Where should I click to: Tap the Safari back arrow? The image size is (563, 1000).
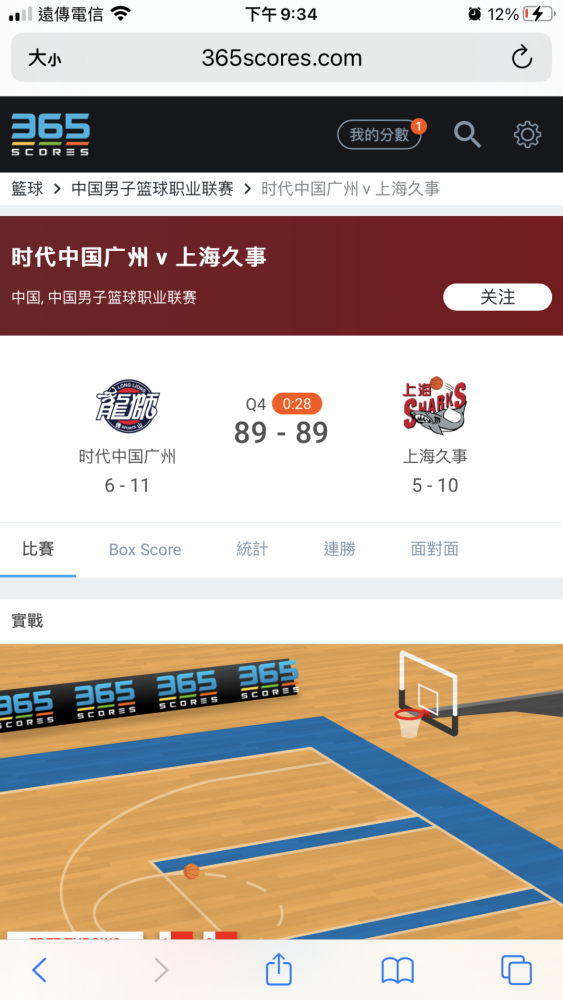point(39,970)
